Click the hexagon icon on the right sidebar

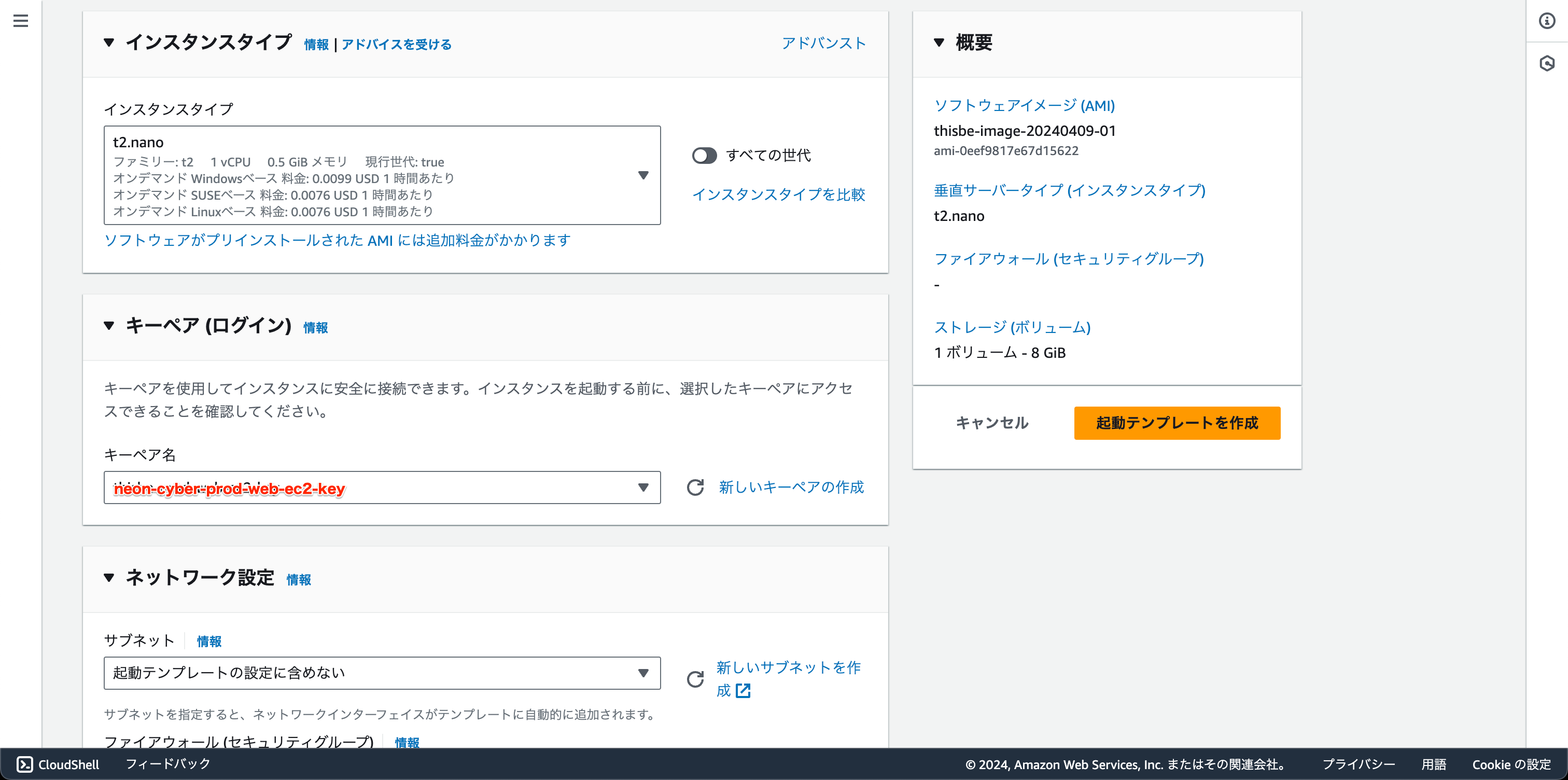(x=1547, y=63)
